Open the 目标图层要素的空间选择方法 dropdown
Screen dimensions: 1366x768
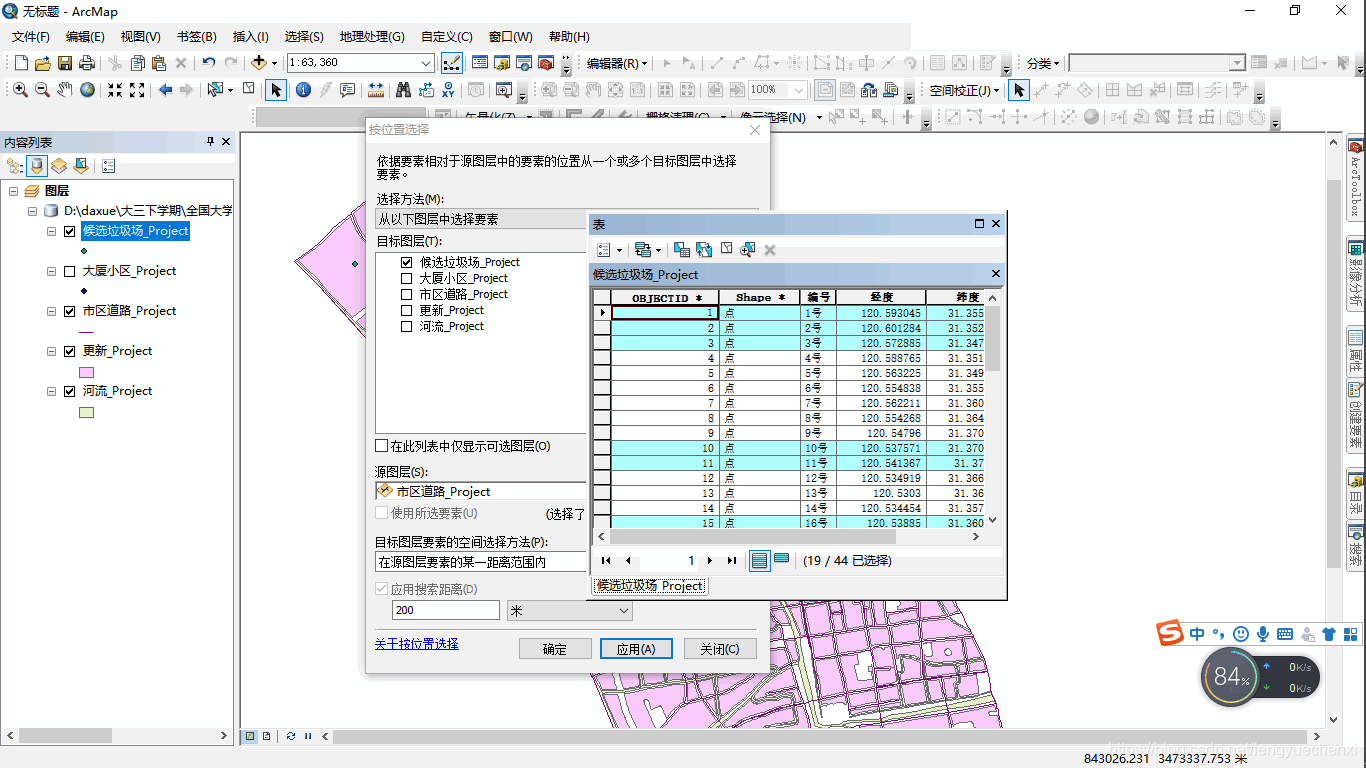pos(481,562)
